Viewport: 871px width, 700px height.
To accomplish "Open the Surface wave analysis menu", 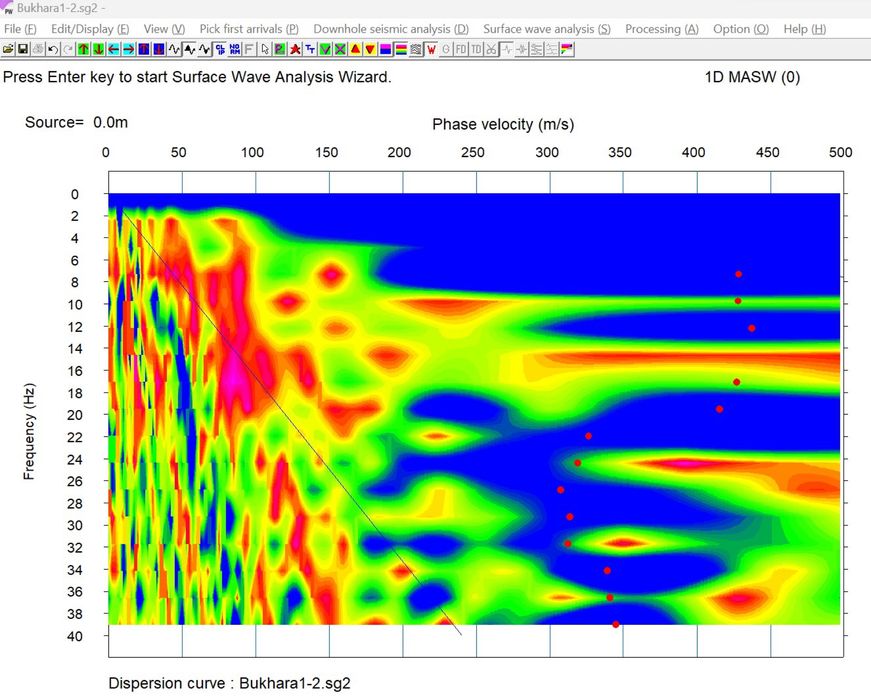I will click(x=547, y=29).
